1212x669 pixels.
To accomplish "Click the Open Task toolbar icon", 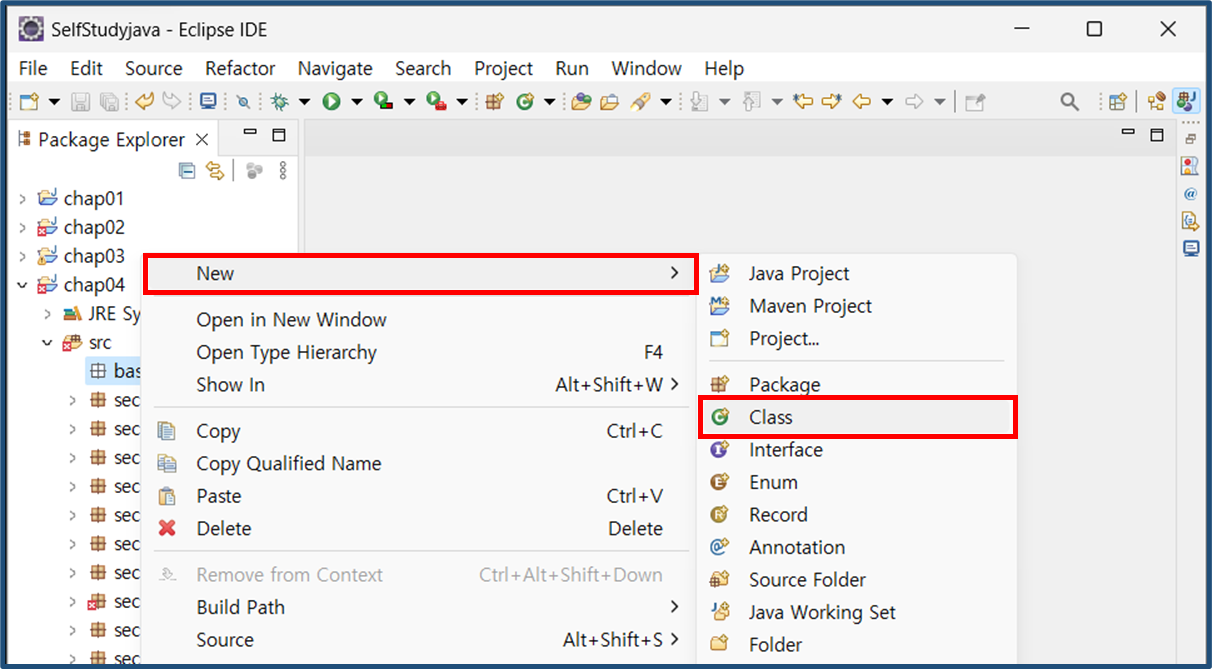I will pos(609,101).
